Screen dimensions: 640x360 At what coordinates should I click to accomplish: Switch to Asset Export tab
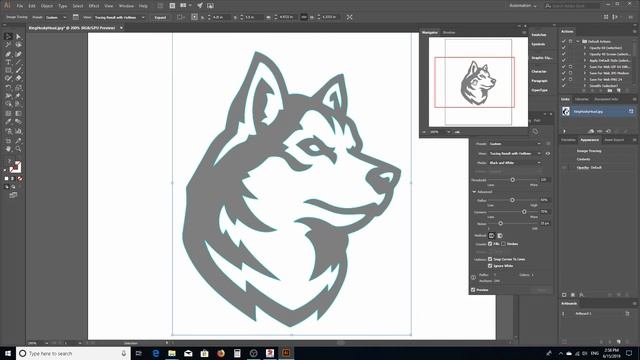pyautogui.click(x=614, y=140)
